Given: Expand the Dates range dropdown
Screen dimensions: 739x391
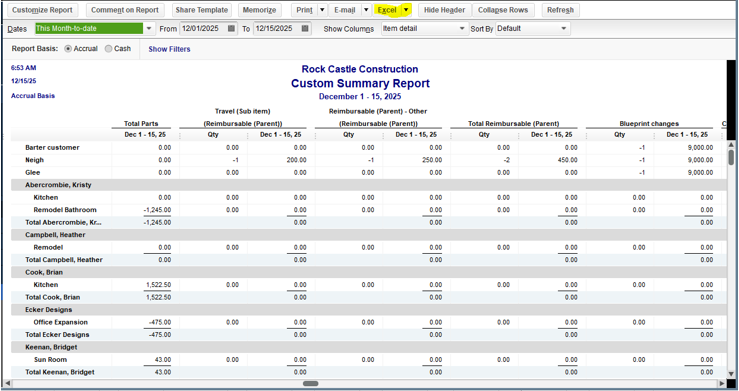Looking at the screenshot, I should pos(149,28).
